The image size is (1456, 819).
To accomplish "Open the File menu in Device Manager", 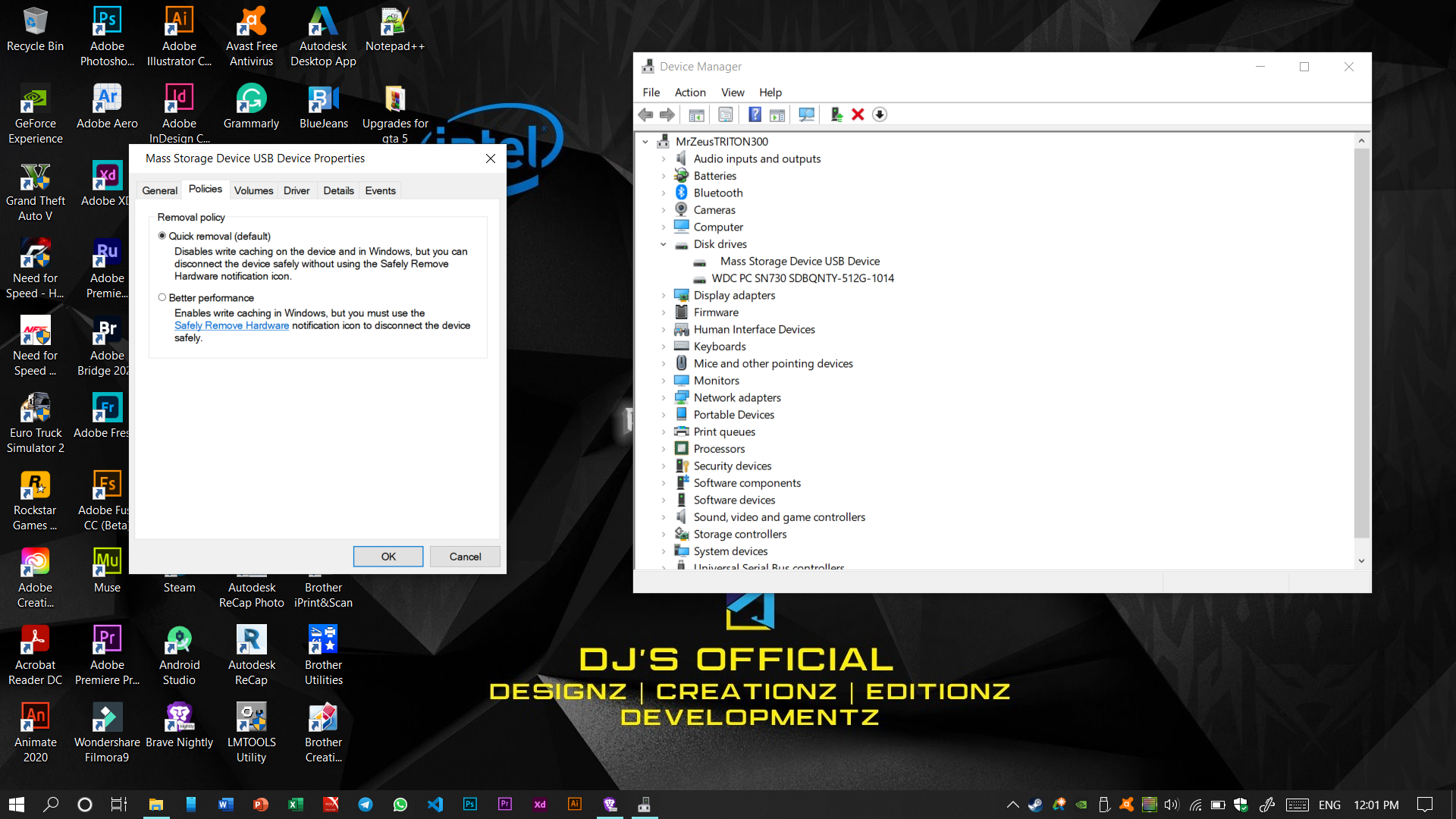I will point(651,93).
